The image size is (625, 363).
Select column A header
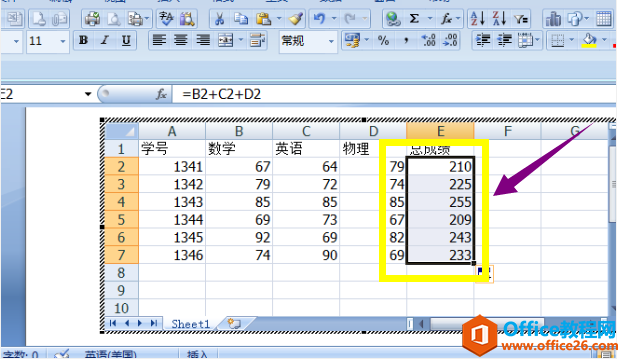click(x=172, y=131)
